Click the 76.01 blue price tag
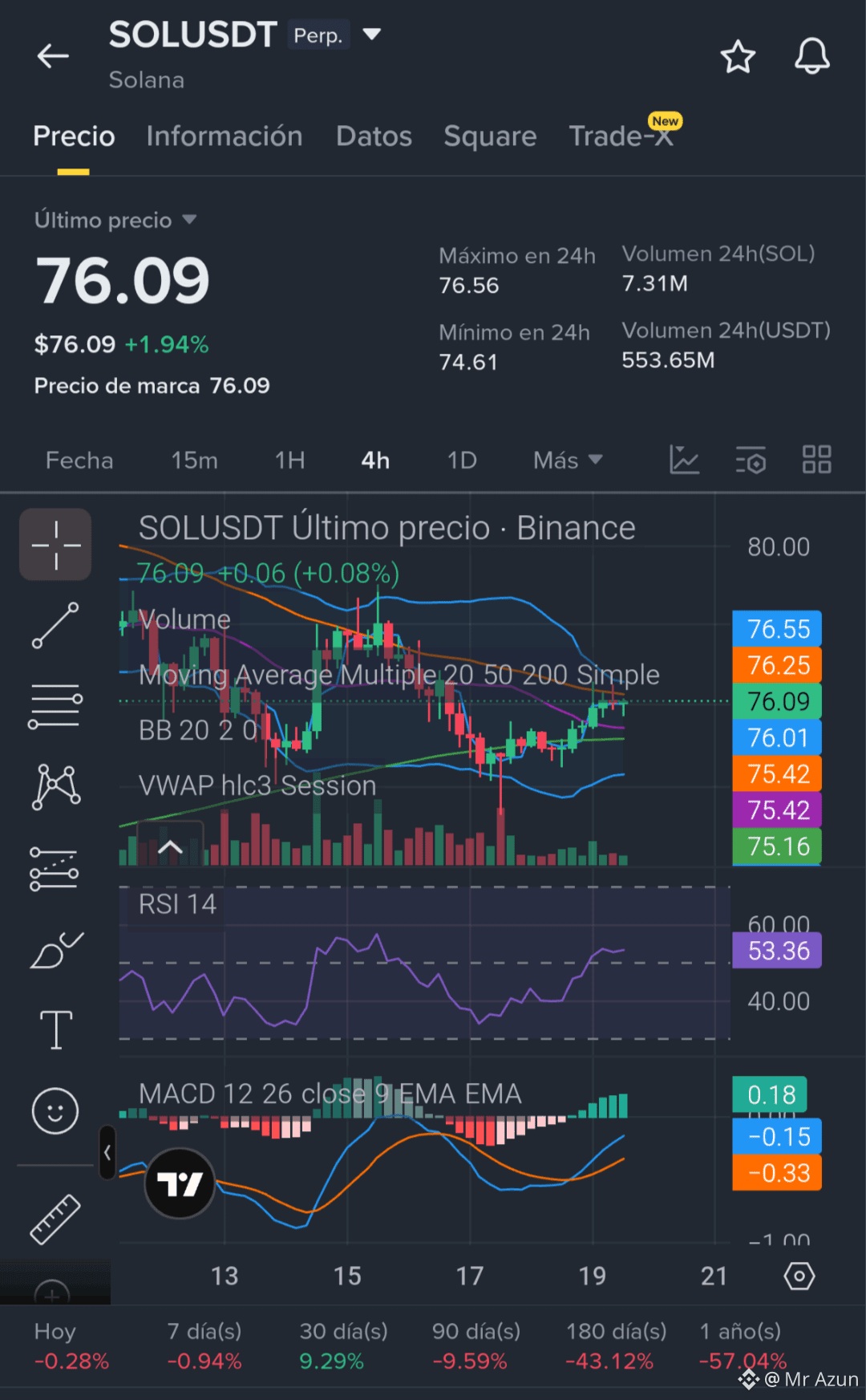 [777, 737]
